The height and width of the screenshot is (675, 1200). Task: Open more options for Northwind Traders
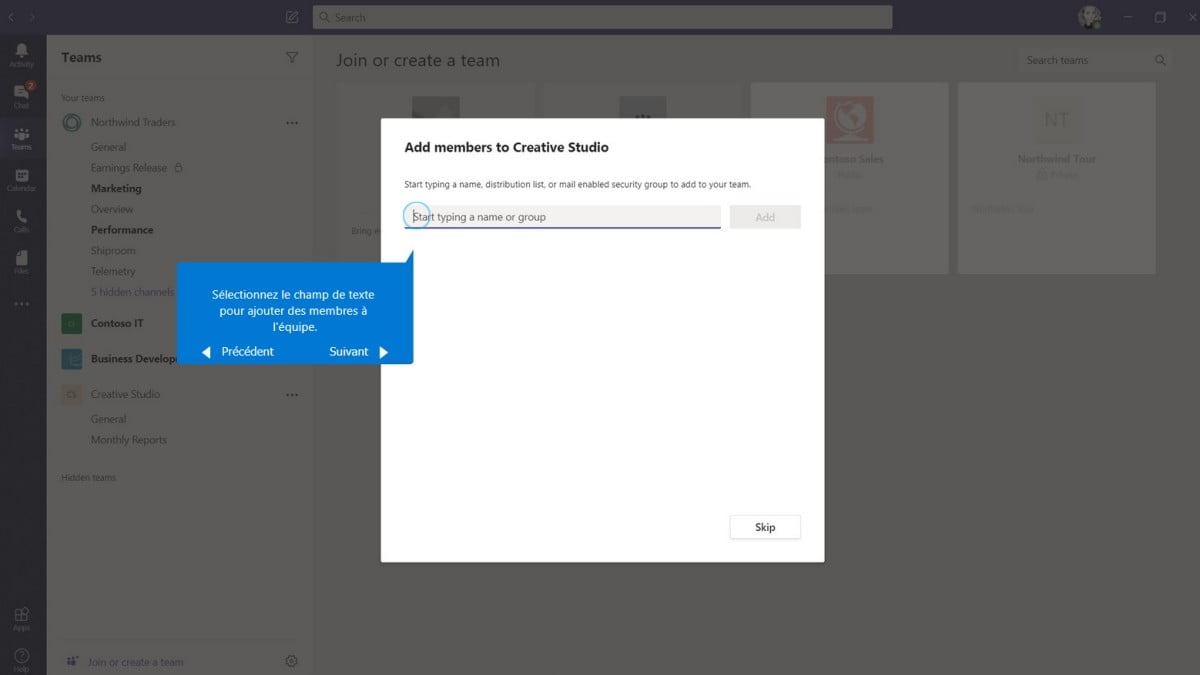(x=292, y=123)
